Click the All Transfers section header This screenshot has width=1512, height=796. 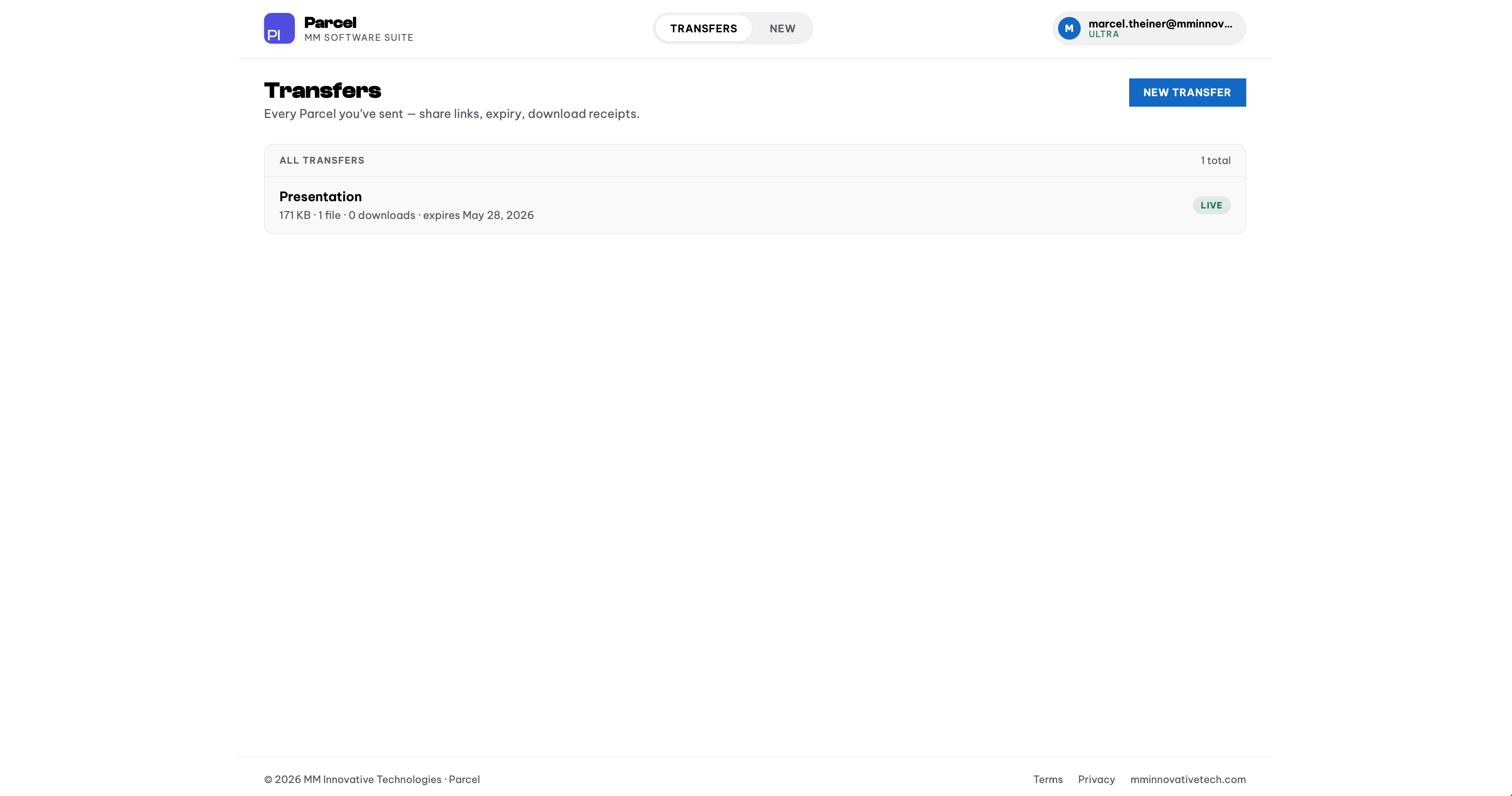coord(321,160)
